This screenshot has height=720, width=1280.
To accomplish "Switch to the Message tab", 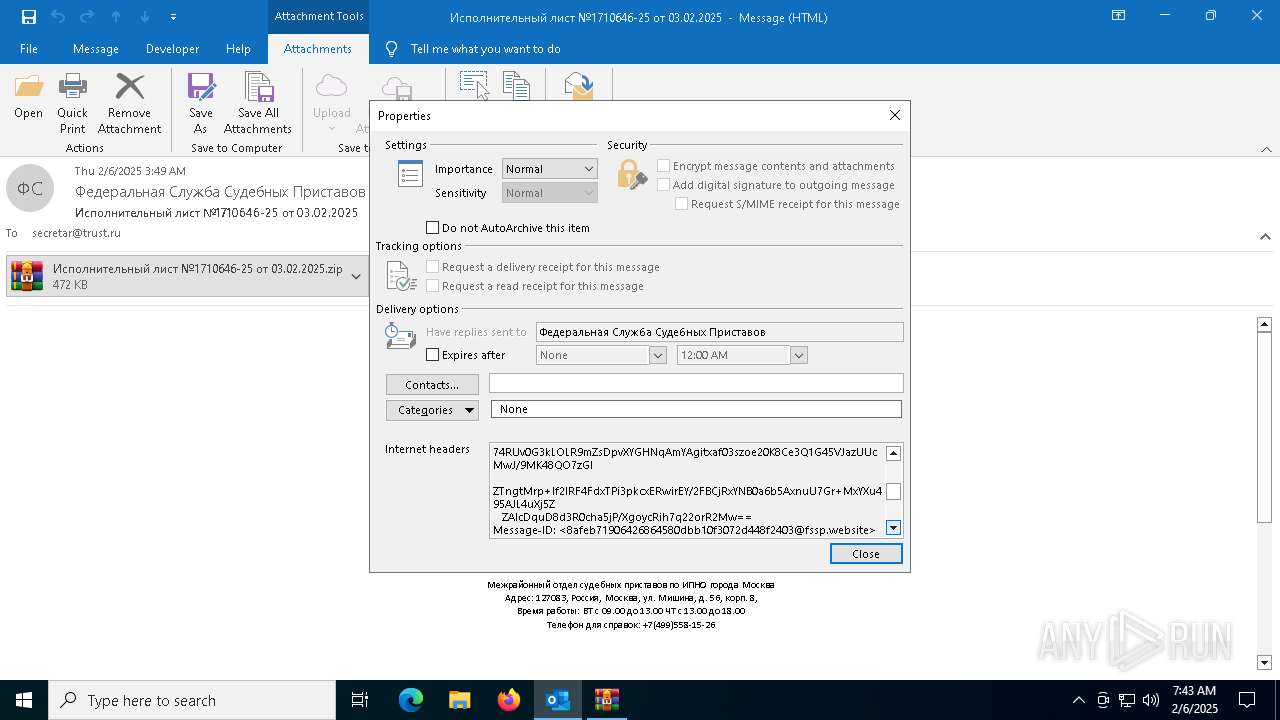I will tap(96, 49).
